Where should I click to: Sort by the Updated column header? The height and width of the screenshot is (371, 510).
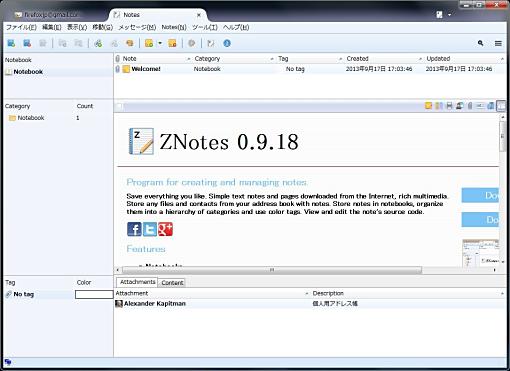(465, 59)
